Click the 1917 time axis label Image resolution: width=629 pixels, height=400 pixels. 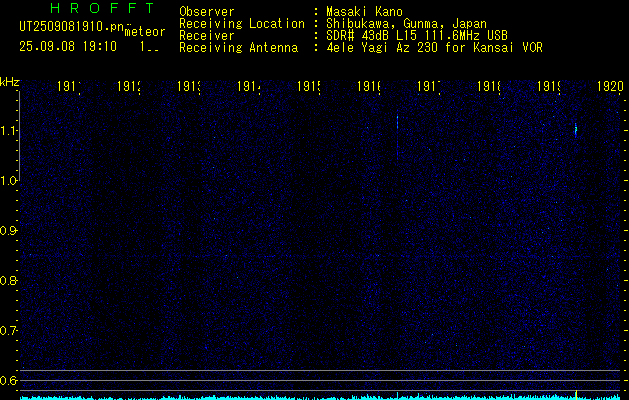coord(428,86)
